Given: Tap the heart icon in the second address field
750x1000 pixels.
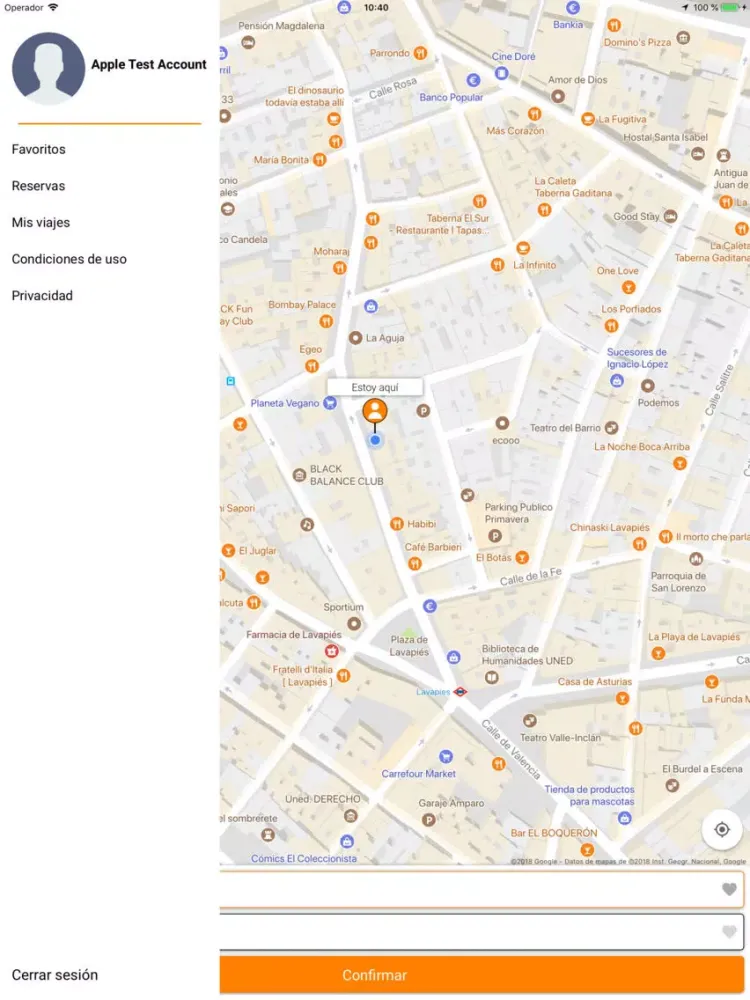Looking at the screenshot, I should pos(729,932).
